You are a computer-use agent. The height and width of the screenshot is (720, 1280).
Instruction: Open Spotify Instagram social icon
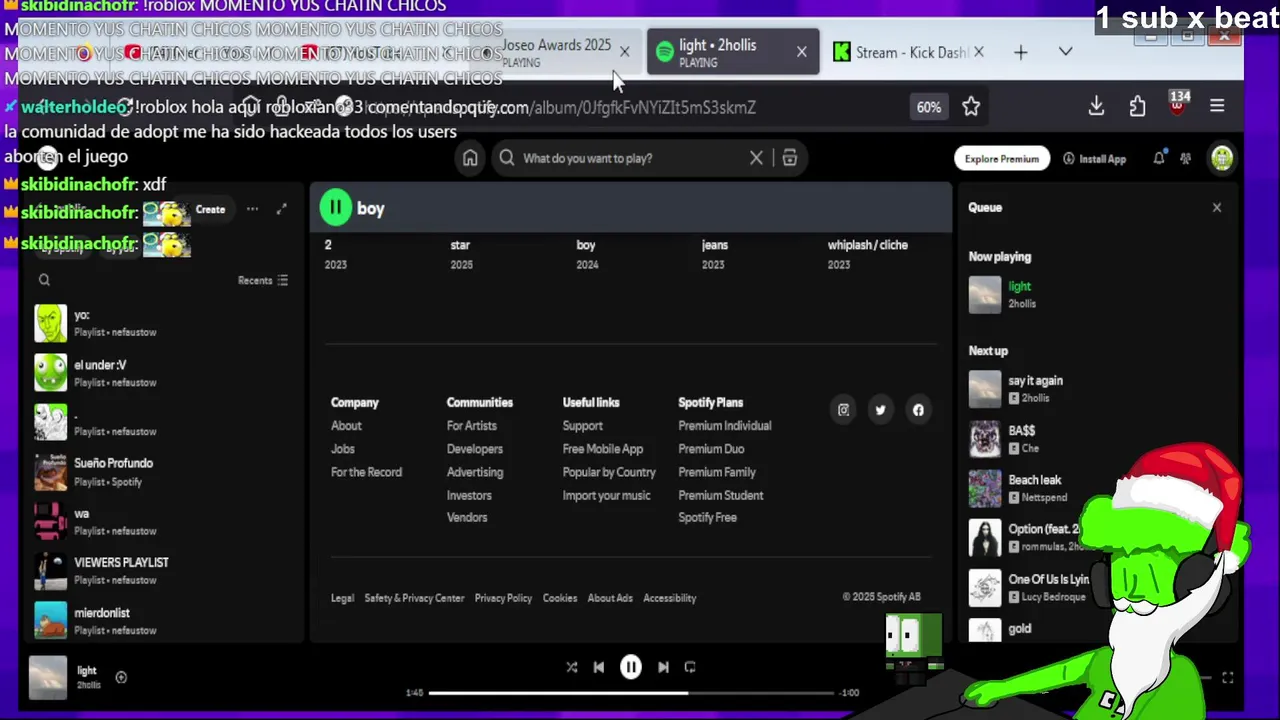point(843,410)
